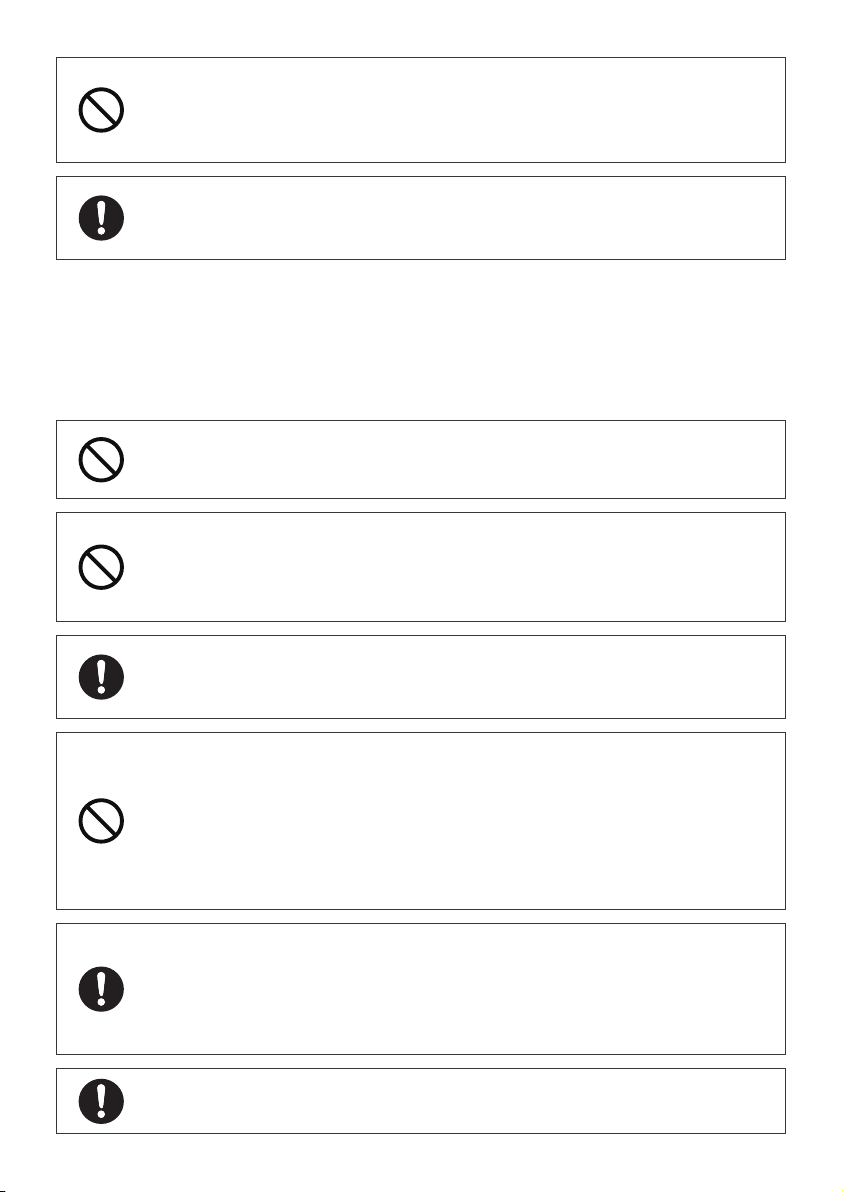Click blank content area of the seventh box
This screenshot has width=843, height=1192.
pos(456,989)
